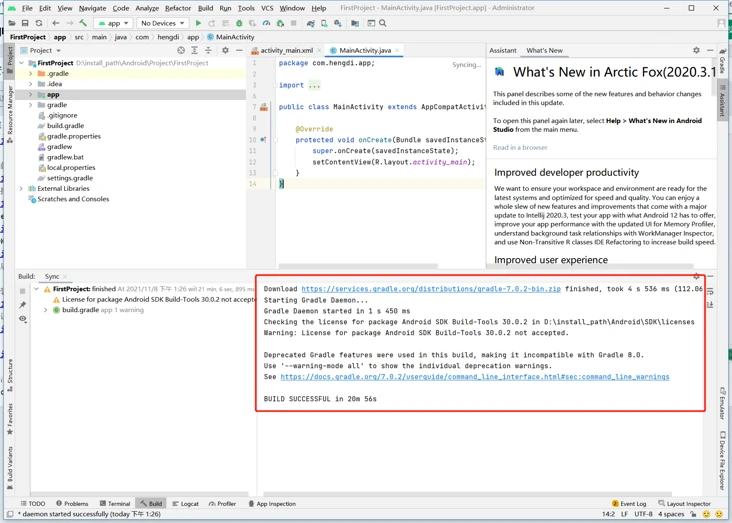Click the Sync/Reload from disk icon

pyautogui.click(x=39, y=23)
